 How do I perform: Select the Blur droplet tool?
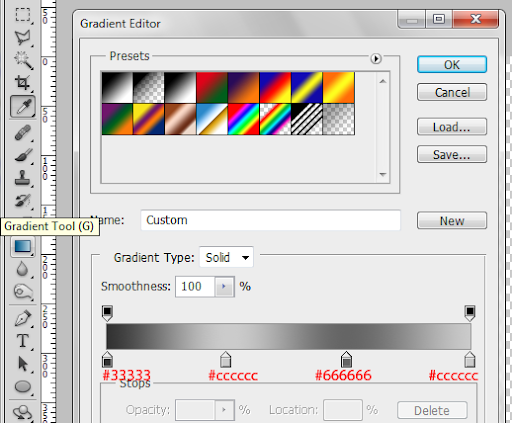pos(23,269)
